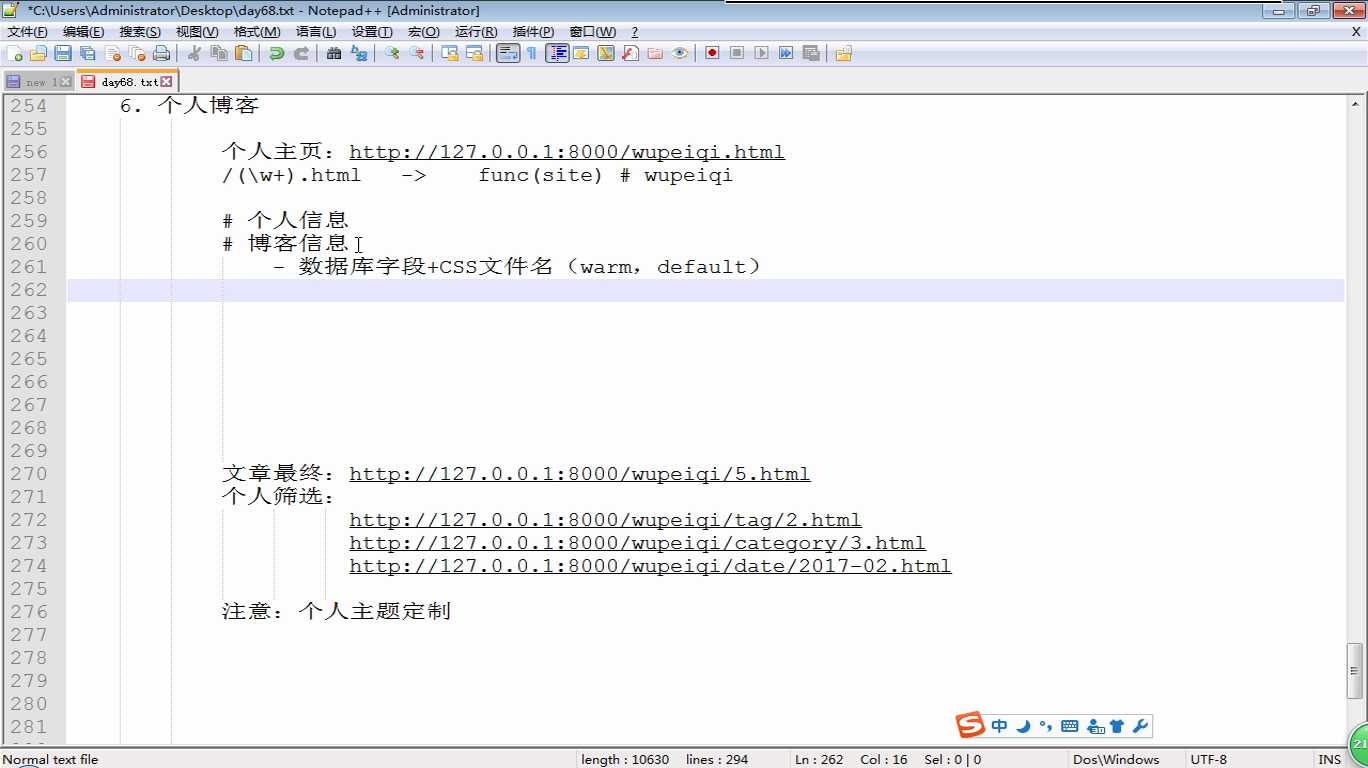
Task: Click the Print toolbar icon
Action: click(x=161, y=54)
